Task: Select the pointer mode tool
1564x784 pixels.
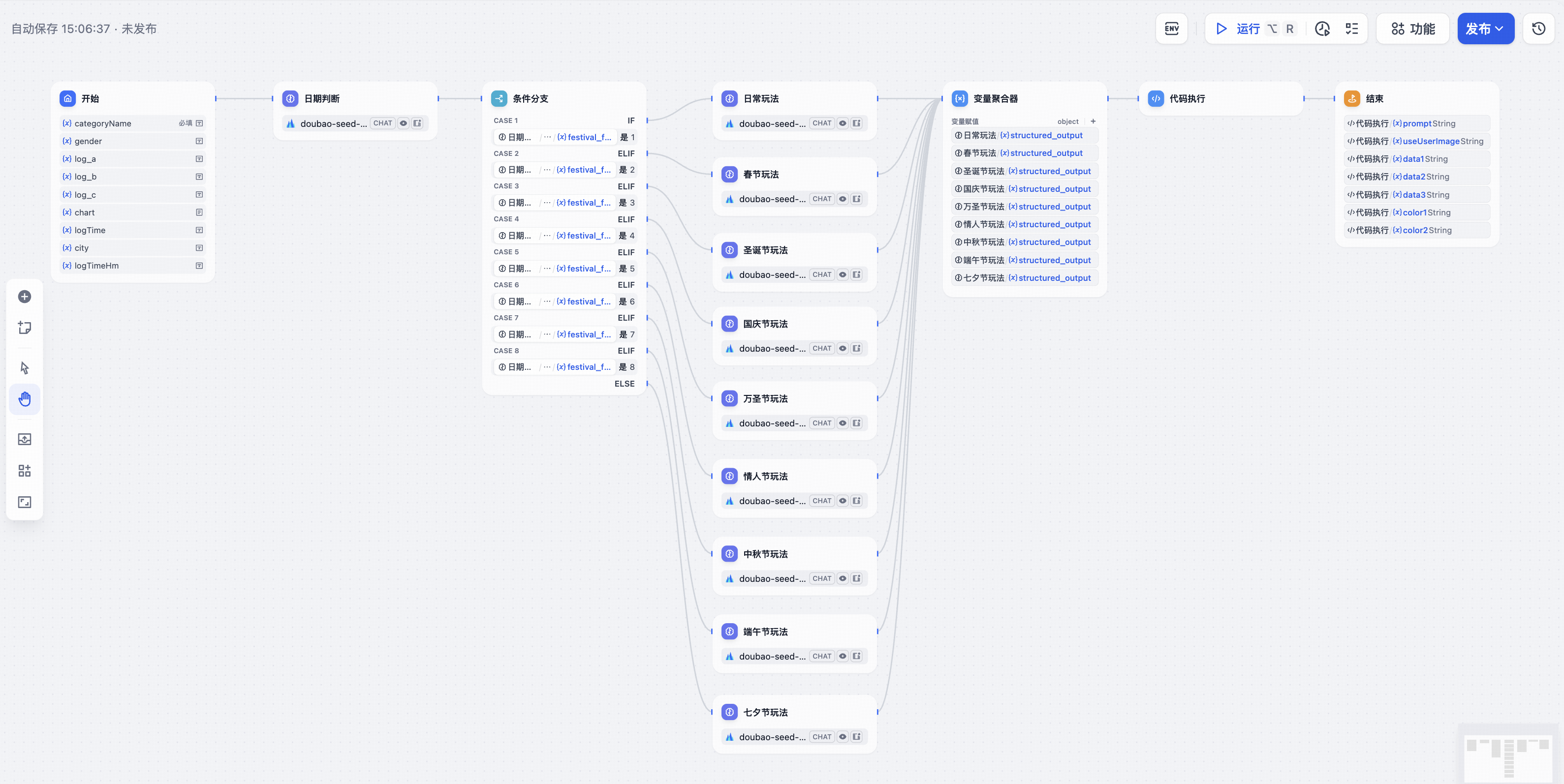Action: point(24,368)
